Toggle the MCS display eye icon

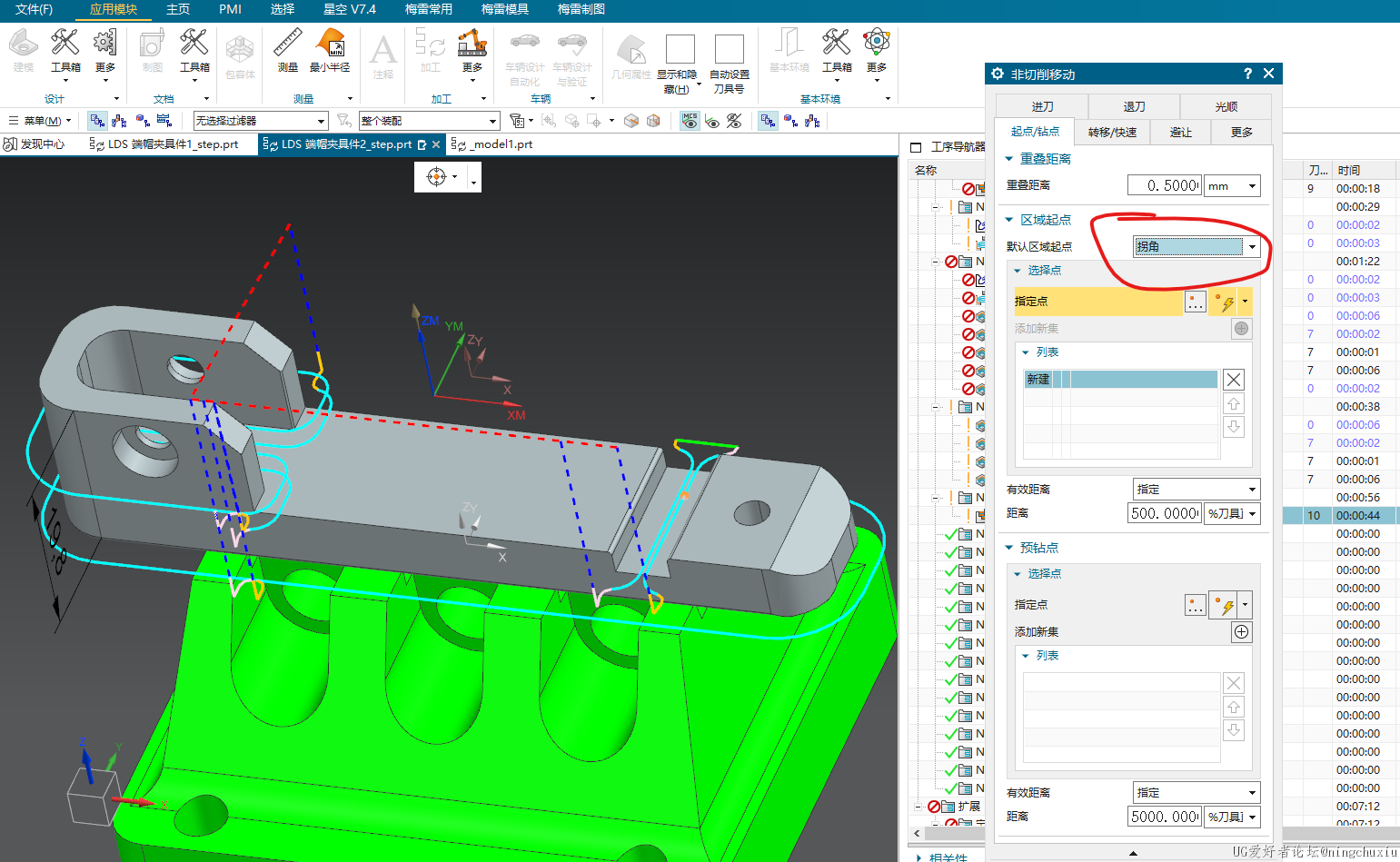(690, 121)
